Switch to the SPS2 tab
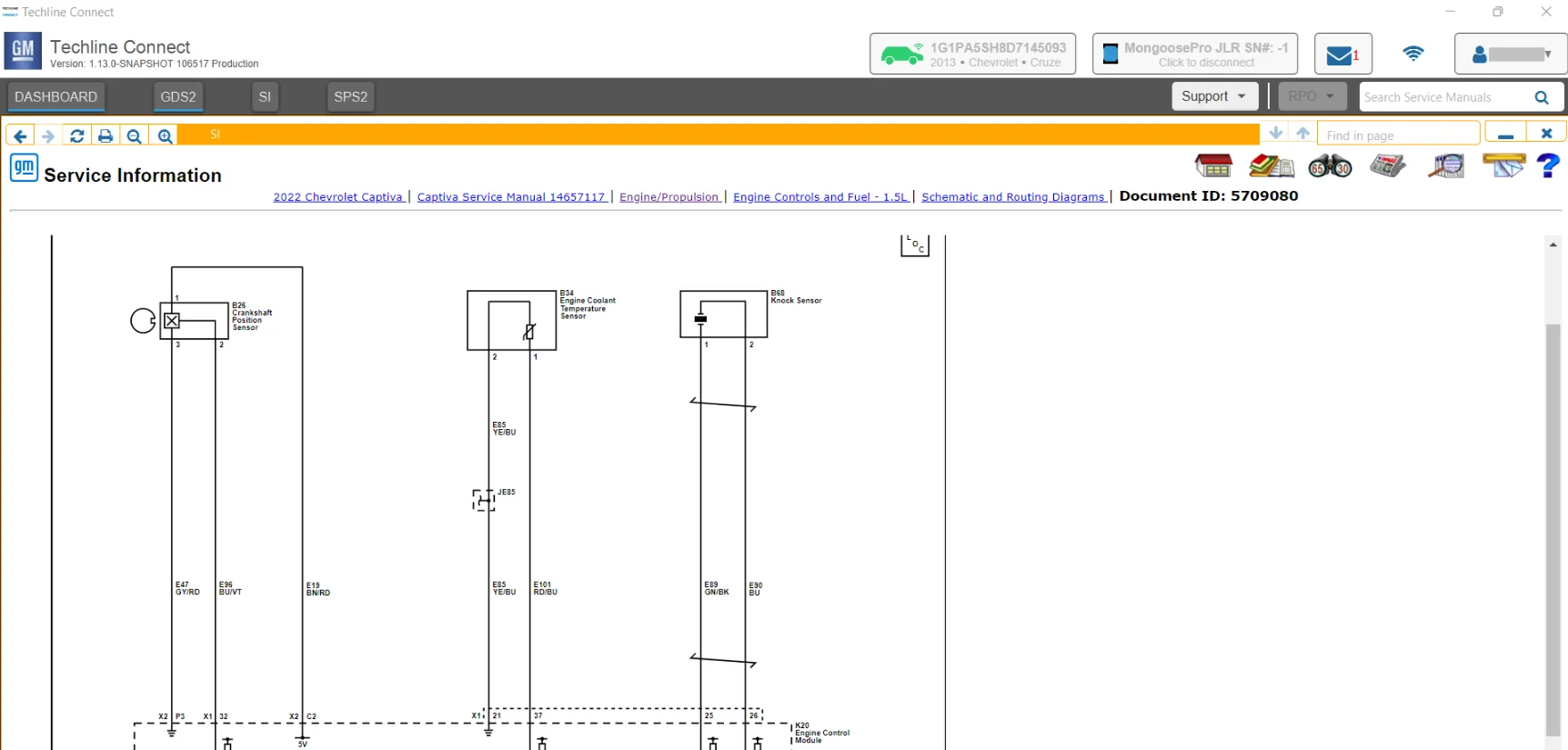Image resolution: width=1568 pixels, height=750 pixels. (x=350, y=97)
